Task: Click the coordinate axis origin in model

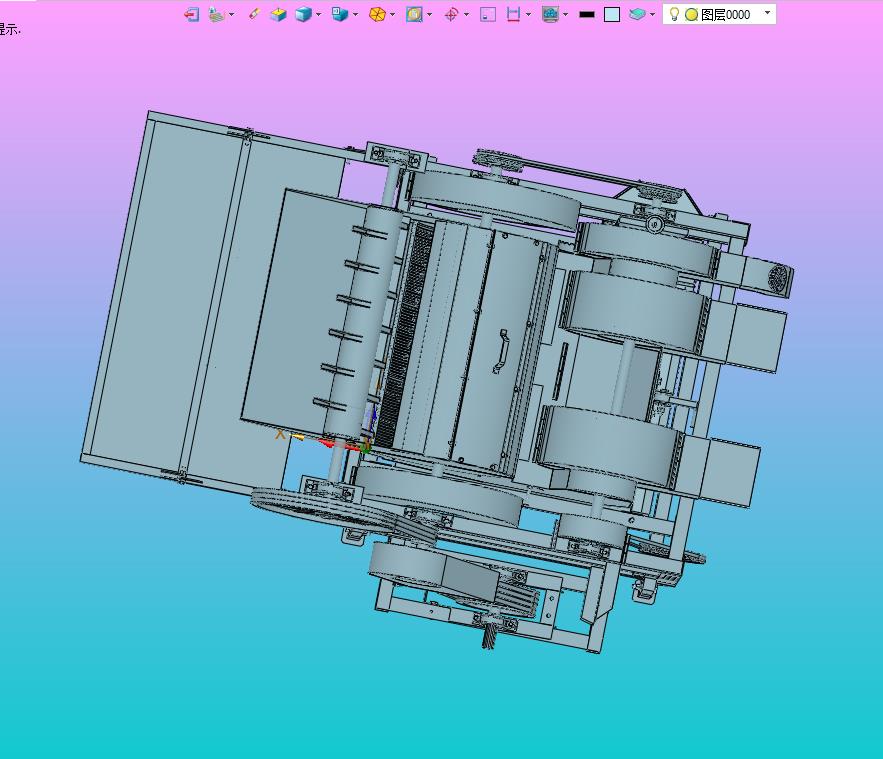Action: (365, 449)
